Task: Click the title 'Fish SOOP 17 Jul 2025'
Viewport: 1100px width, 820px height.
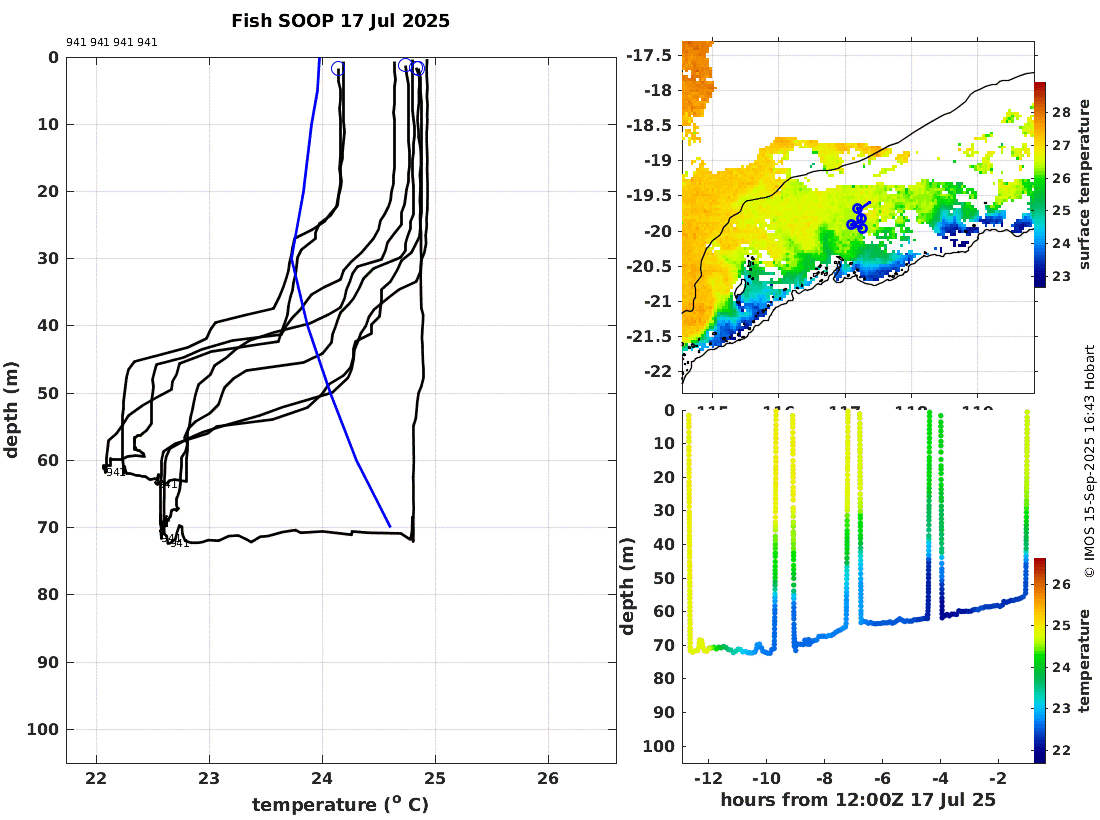Action: click(340, 21)
